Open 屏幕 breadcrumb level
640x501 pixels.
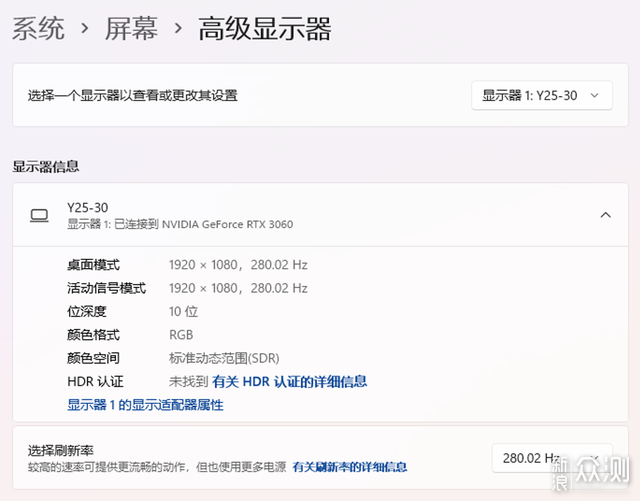tap(131, 29)
